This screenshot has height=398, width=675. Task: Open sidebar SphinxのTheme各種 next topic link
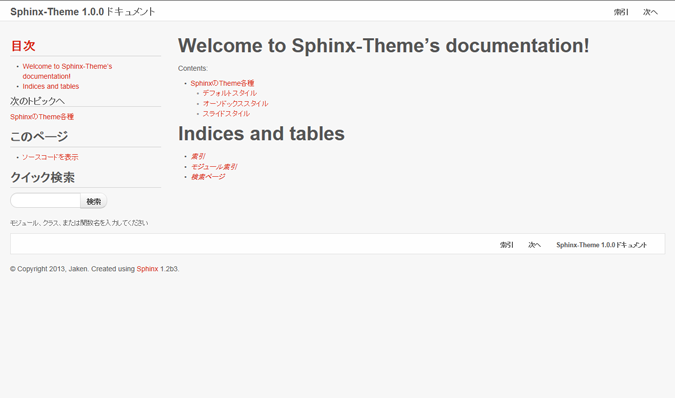(x=42, y=117)
